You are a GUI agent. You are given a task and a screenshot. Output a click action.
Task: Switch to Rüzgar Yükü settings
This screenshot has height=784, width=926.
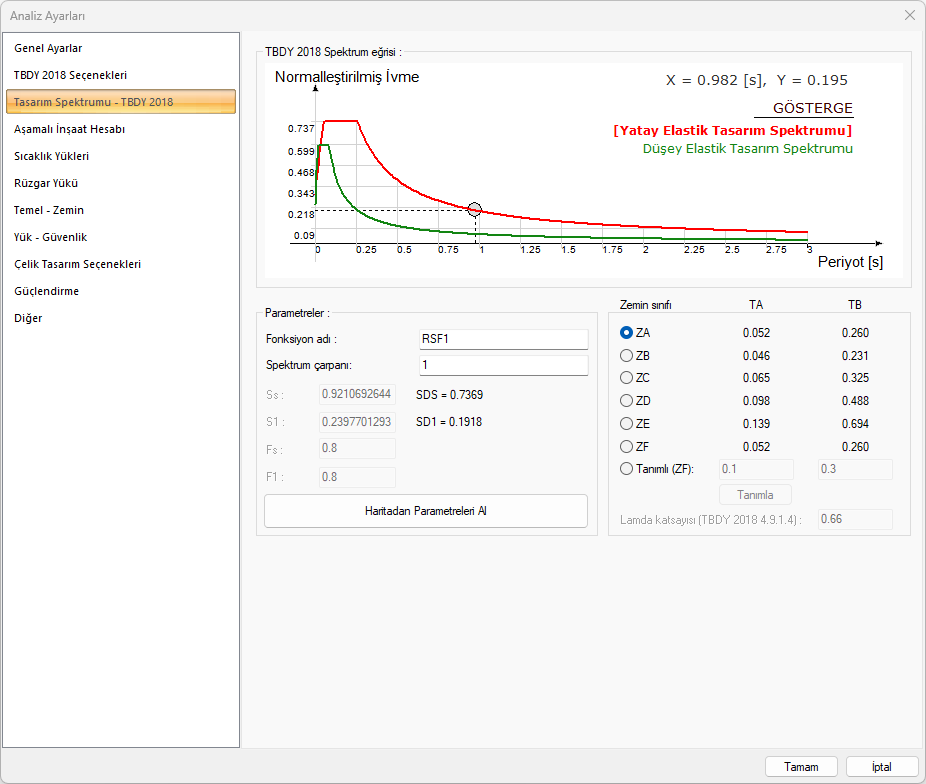click(x=46, y=183)
